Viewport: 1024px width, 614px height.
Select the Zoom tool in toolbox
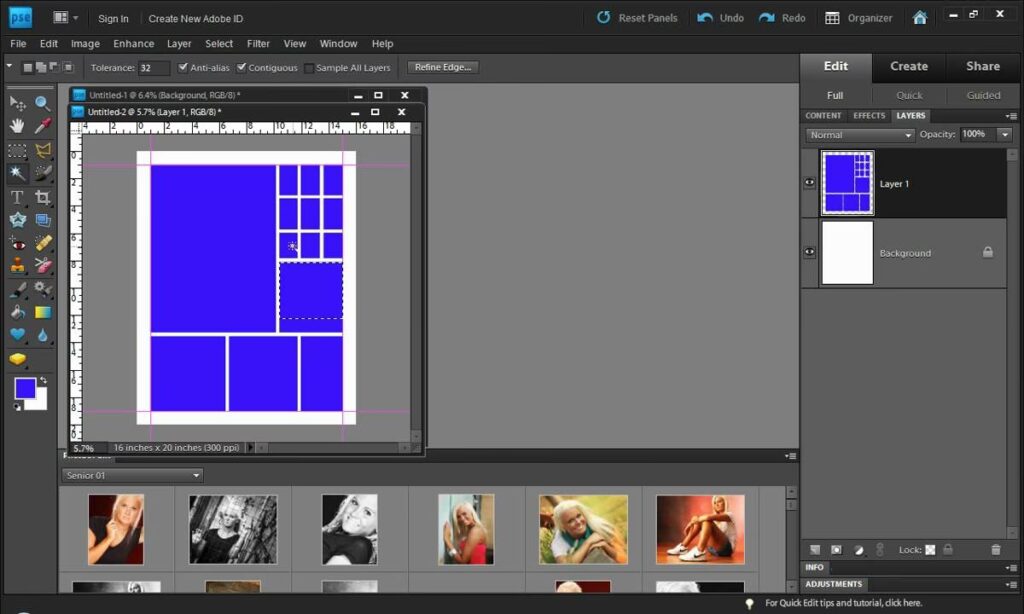(x=43, y=103)
